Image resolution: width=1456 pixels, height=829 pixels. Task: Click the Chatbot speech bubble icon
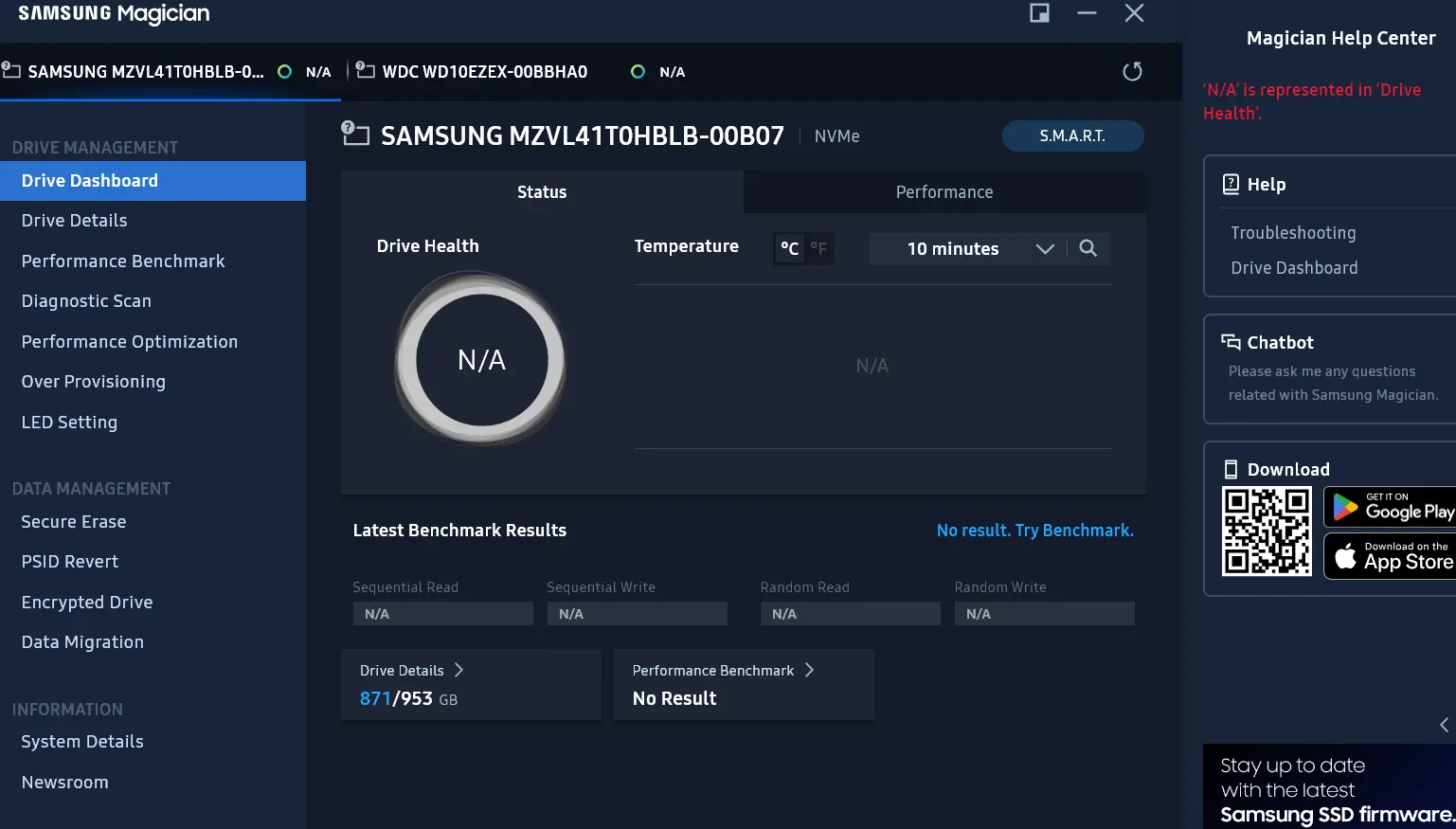point(1231,342)
